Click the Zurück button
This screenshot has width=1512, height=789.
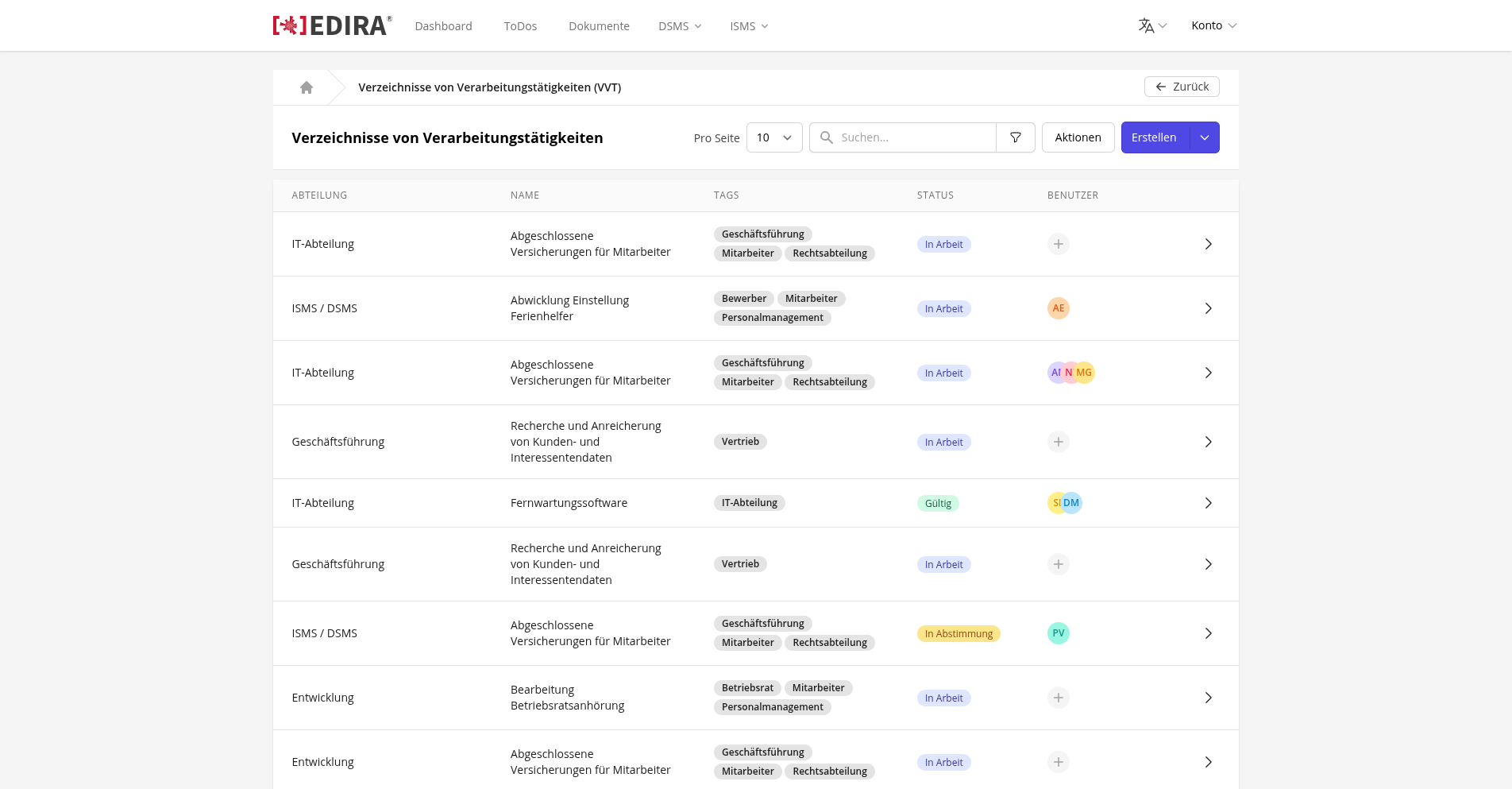click(1182, 87)
